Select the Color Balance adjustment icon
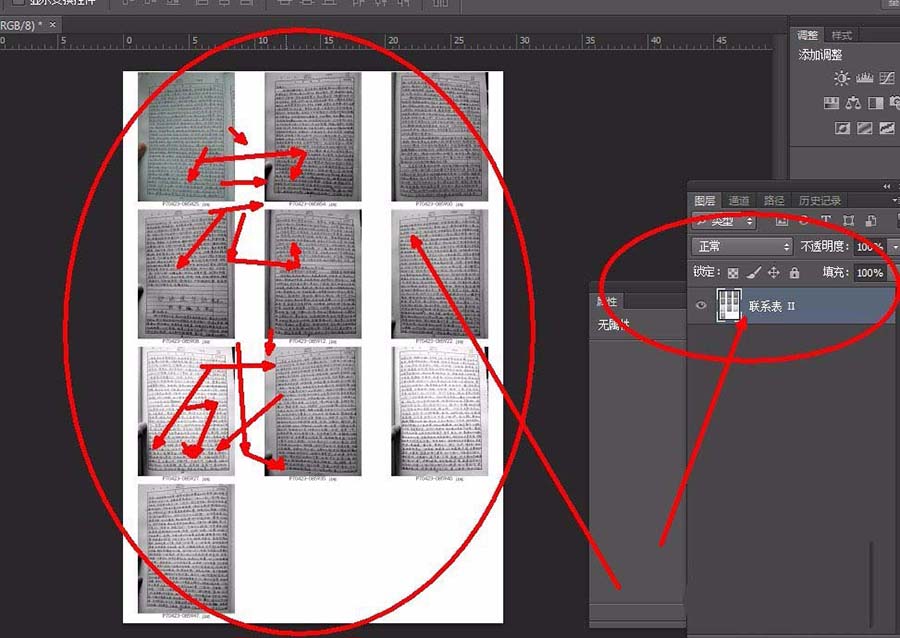The width and height of the screenshot is (900, 638). tap(853, 103)
